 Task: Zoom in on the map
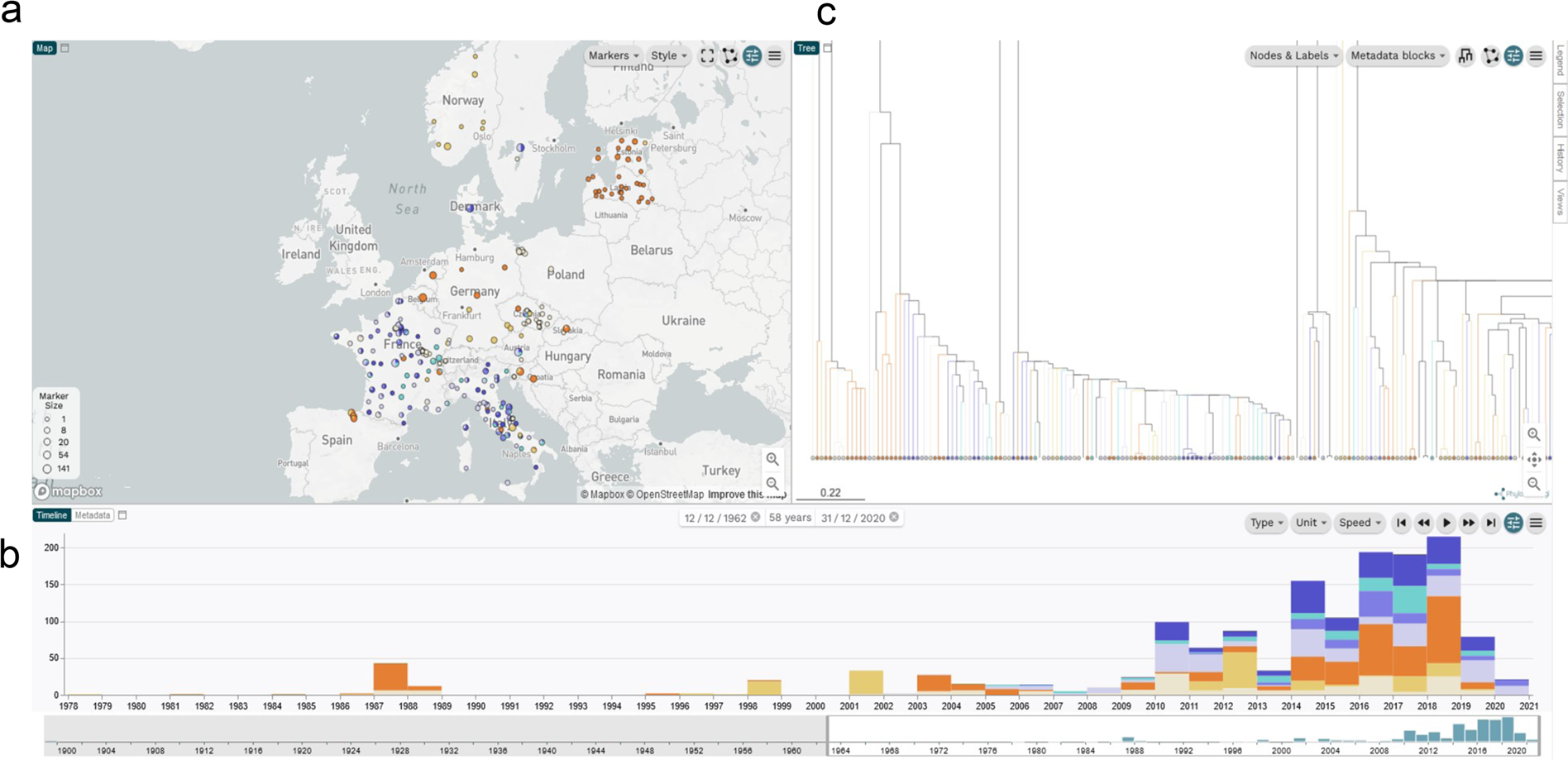[772, 459]
